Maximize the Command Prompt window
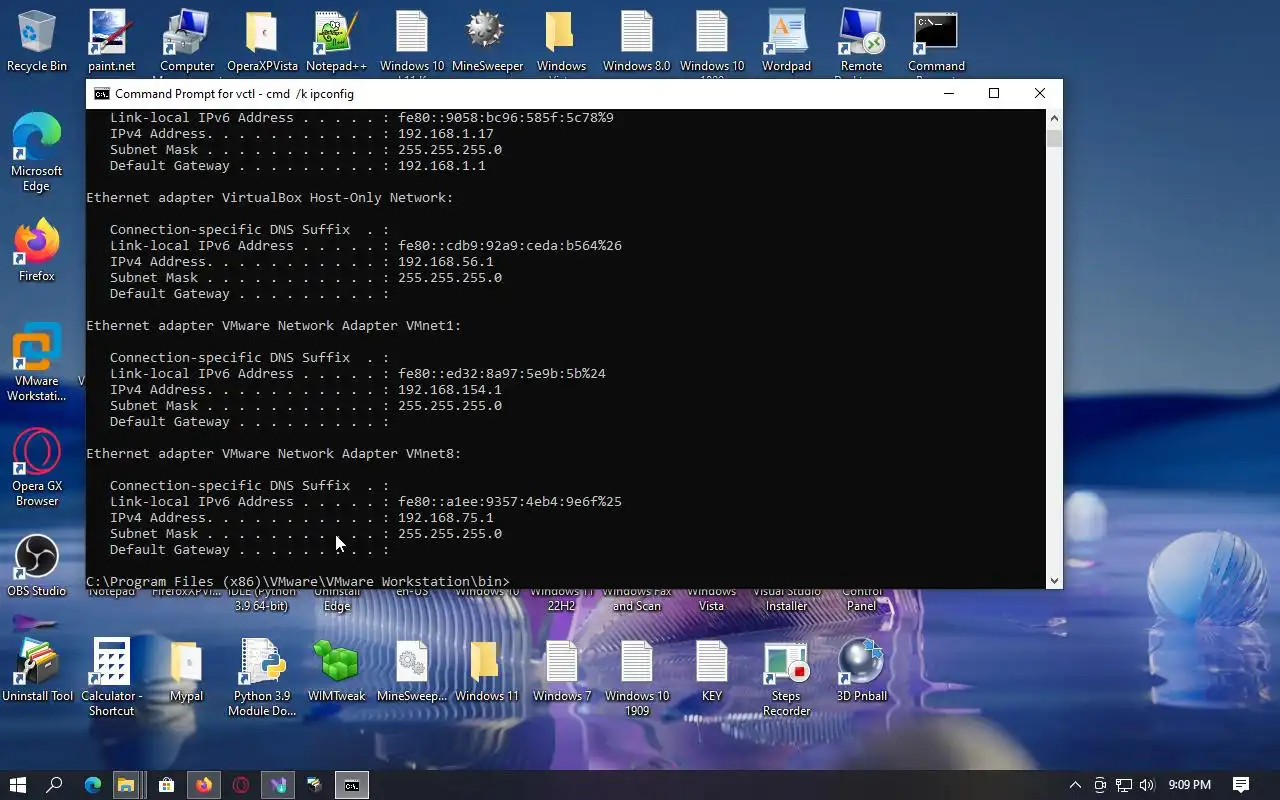The width and height of the screenshot is (1280, 800). [x=994, y=93]
